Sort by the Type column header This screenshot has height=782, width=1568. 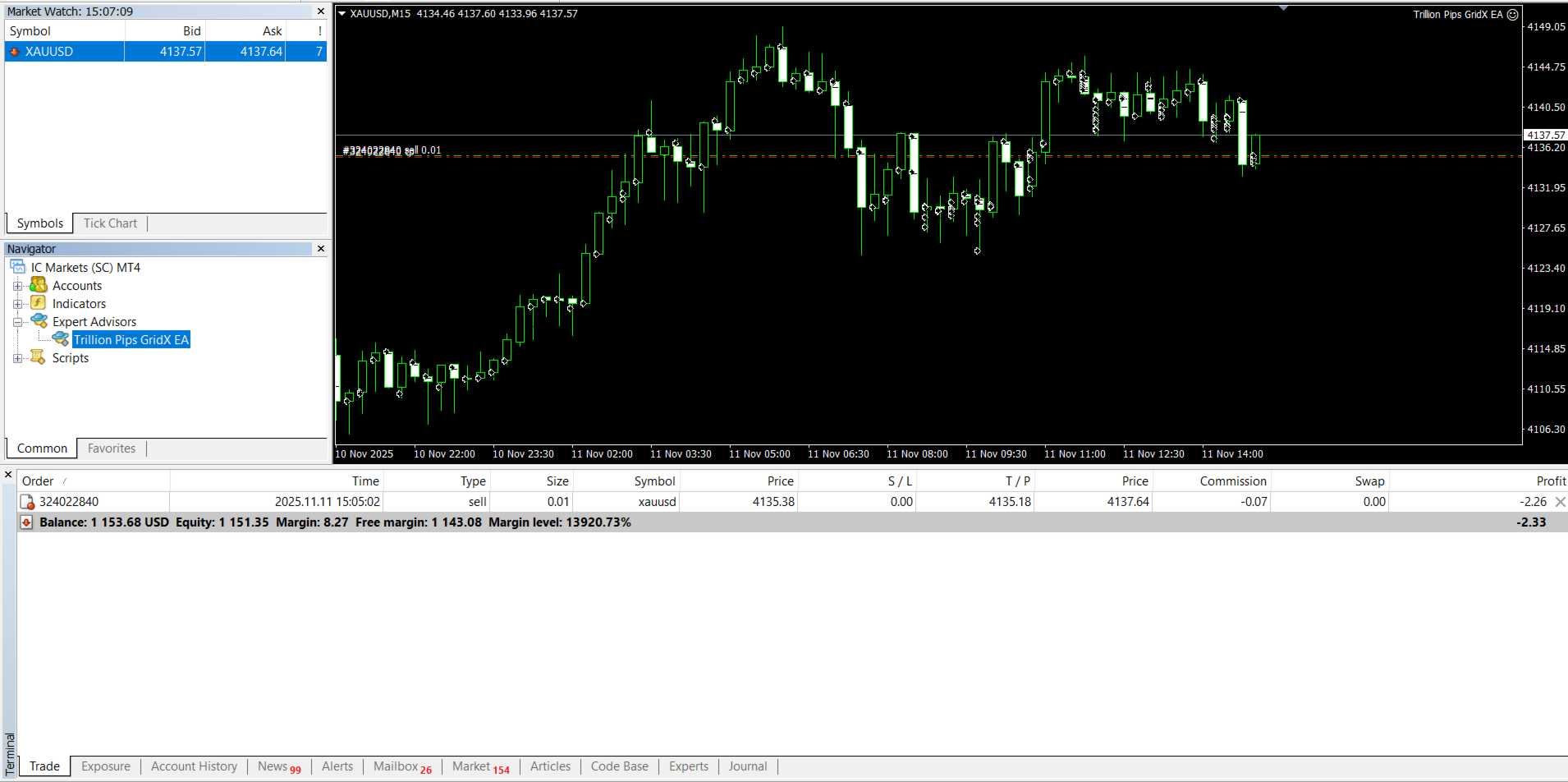(437, 481)
